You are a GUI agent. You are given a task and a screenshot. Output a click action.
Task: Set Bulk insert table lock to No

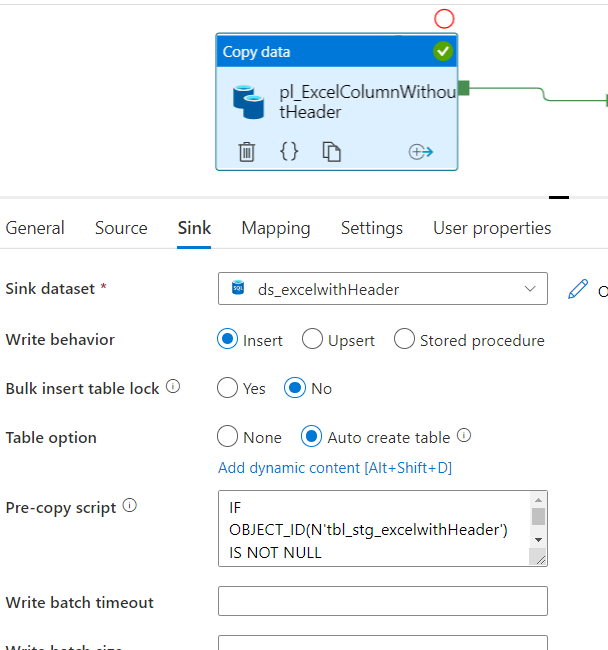pyautogui.click(x=295, y=388)
